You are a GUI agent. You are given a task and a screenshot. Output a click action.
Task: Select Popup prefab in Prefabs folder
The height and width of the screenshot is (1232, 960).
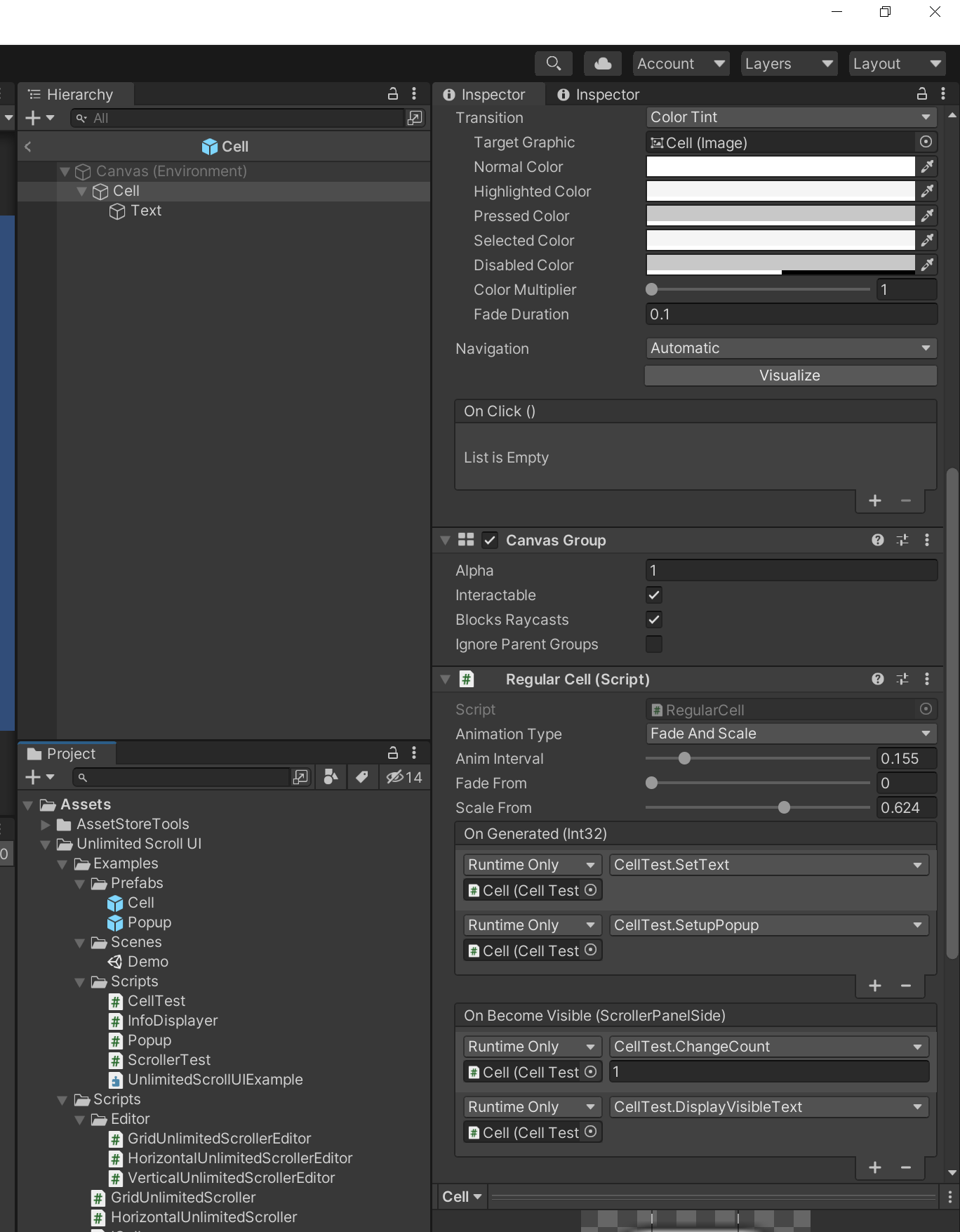(149, 922)
